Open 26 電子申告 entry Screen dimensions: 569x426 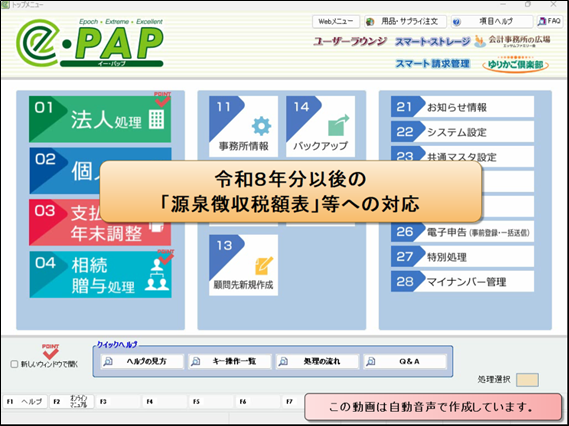coord(462,232)
